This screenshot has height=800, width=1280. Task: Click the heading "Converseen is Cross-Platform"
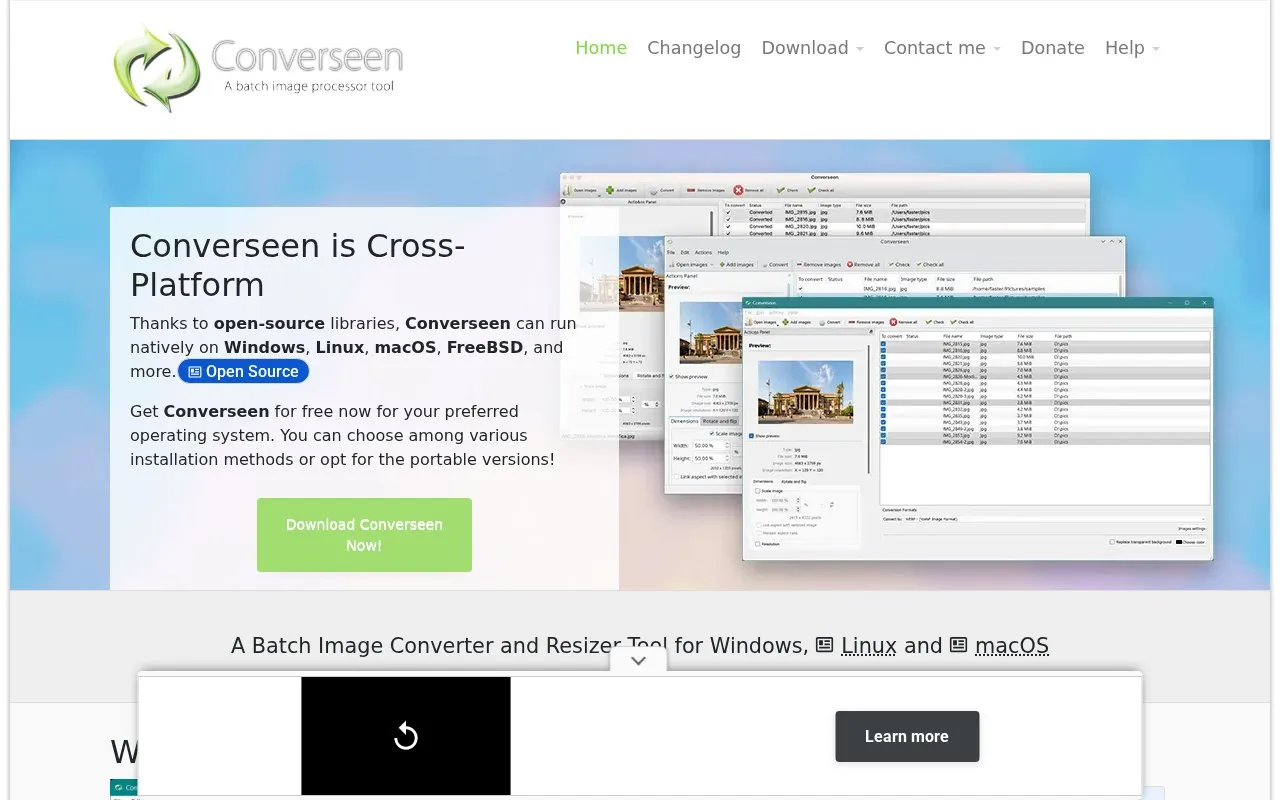pos(298,265)
